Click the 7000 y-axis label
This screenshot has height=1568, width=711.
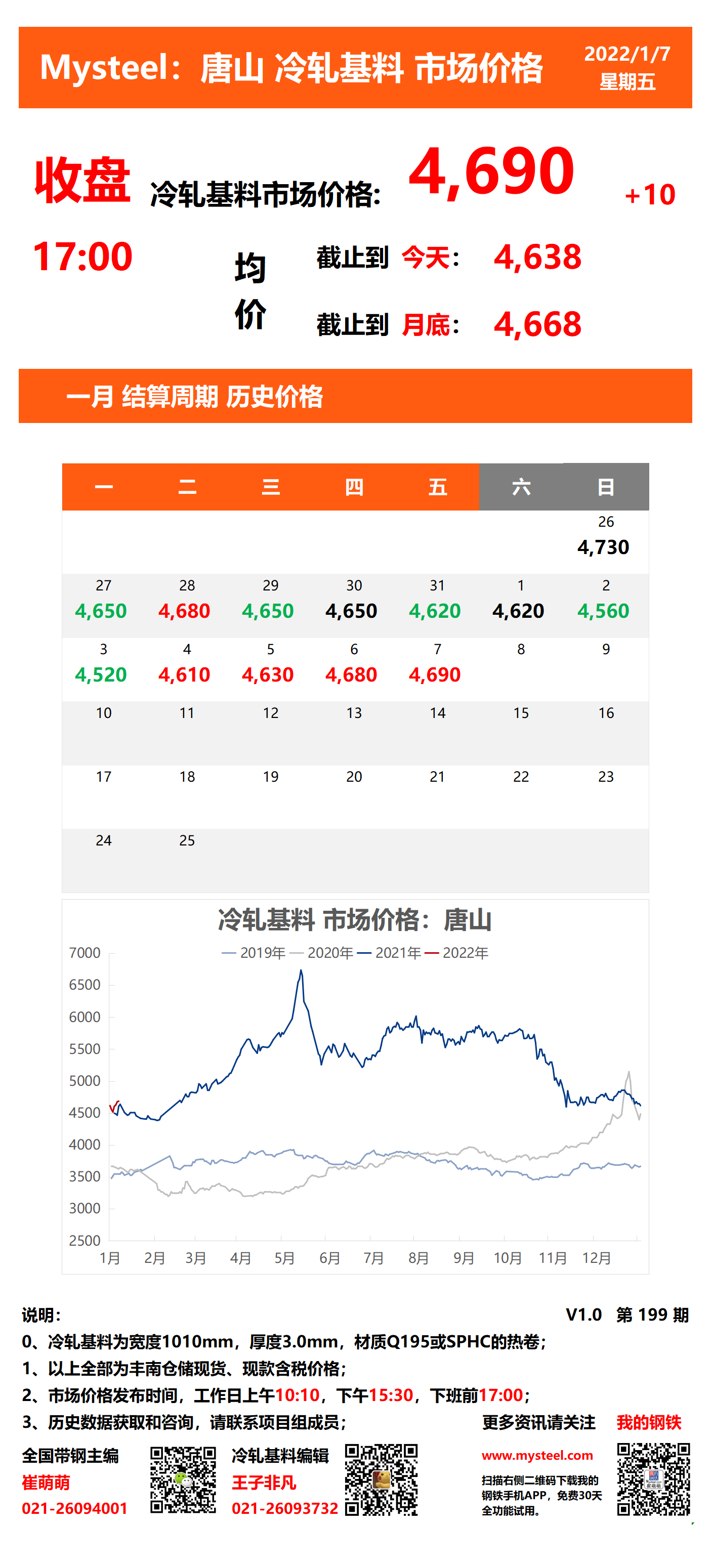click(85, 953)
